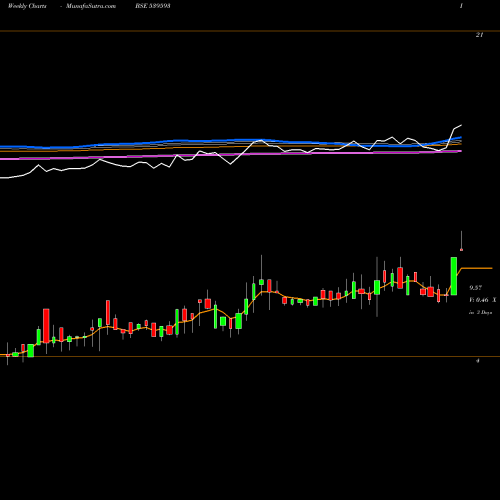This screenshot has width=500, height=500.
Task: Click the 'in 2 Days' text
Action: [x=480, y=313]
